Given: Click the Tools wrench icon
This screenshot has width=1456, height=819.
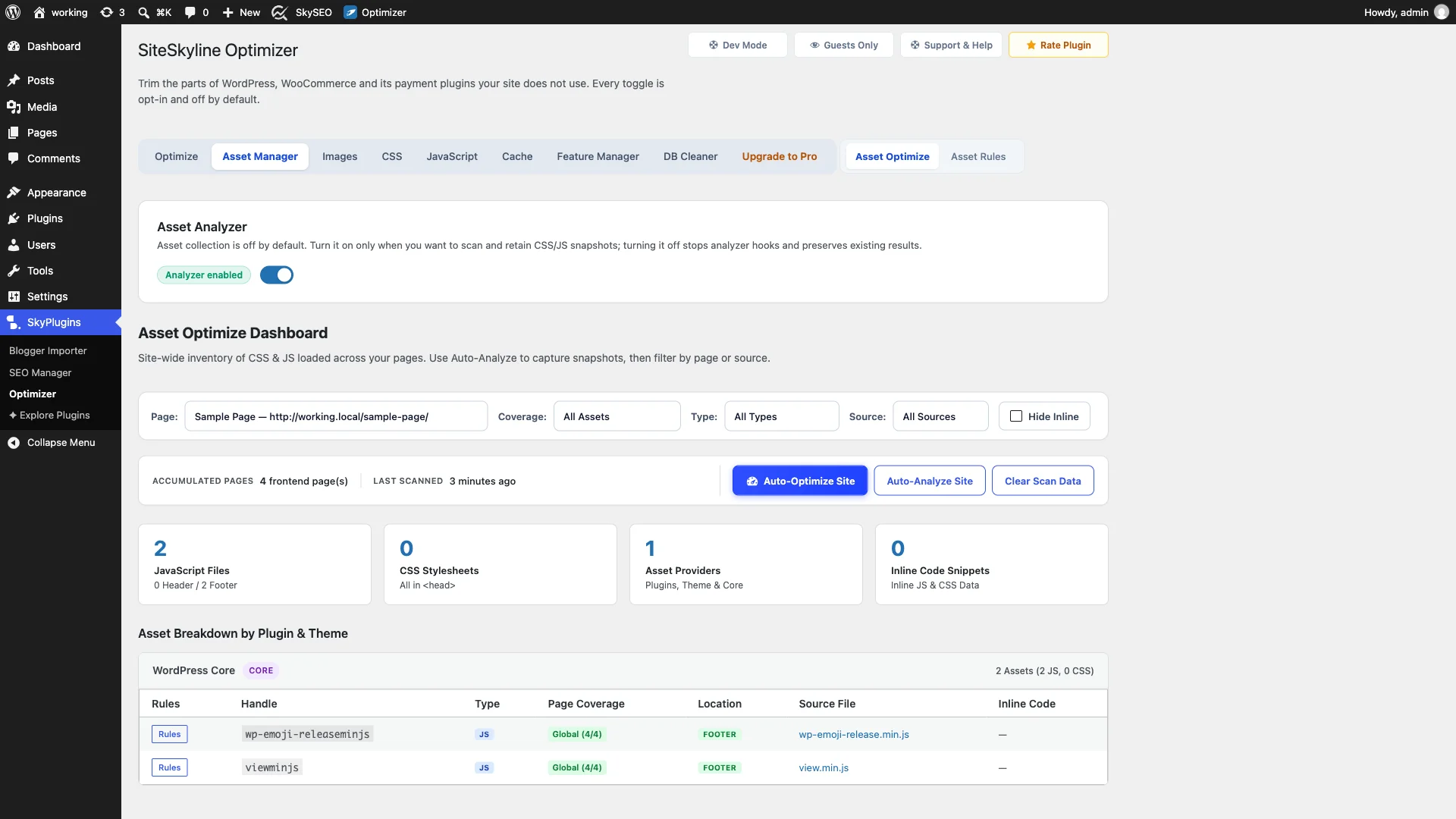Looking at the screenshot, I should [x=14, y=271].
